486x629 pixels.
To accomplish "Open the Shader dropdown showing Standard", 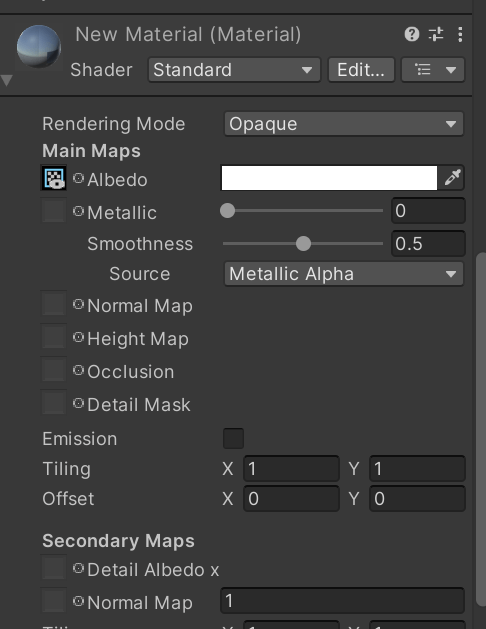I will point(234,70).
